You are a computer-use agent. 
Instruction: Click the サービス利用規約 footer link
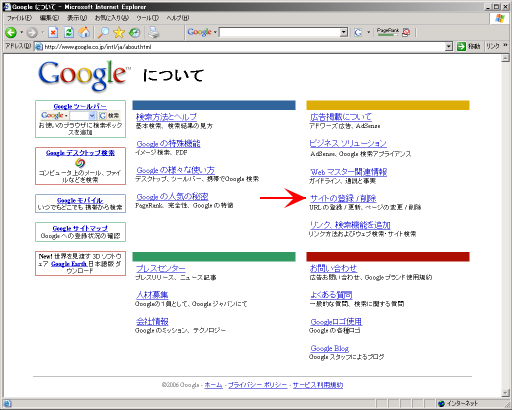[318, 385]
